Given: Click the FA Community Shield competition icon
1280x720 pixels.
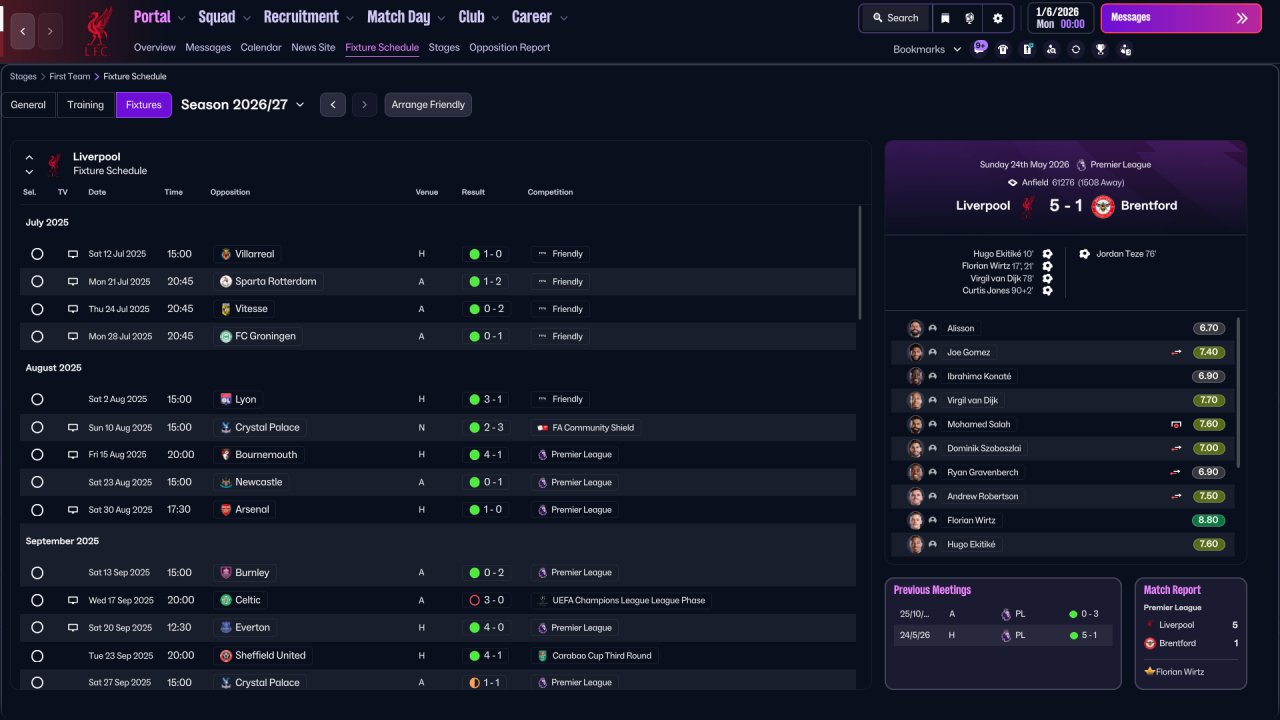Looking at the screenshot, I should coord(543,427).
